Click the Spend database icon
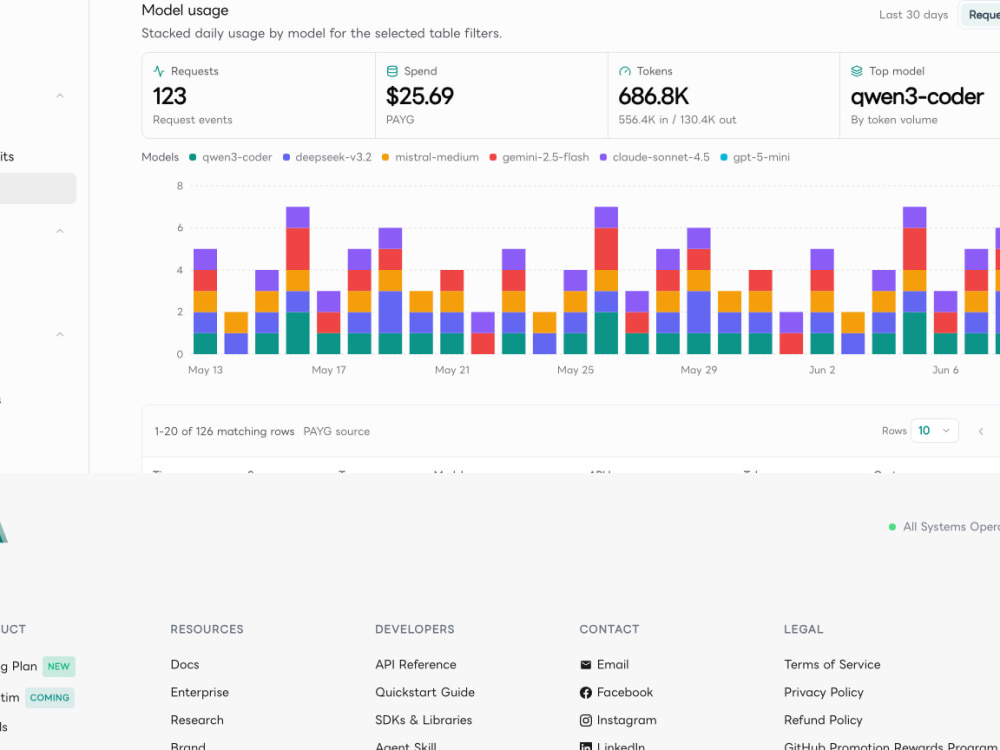 coord(392,71)
